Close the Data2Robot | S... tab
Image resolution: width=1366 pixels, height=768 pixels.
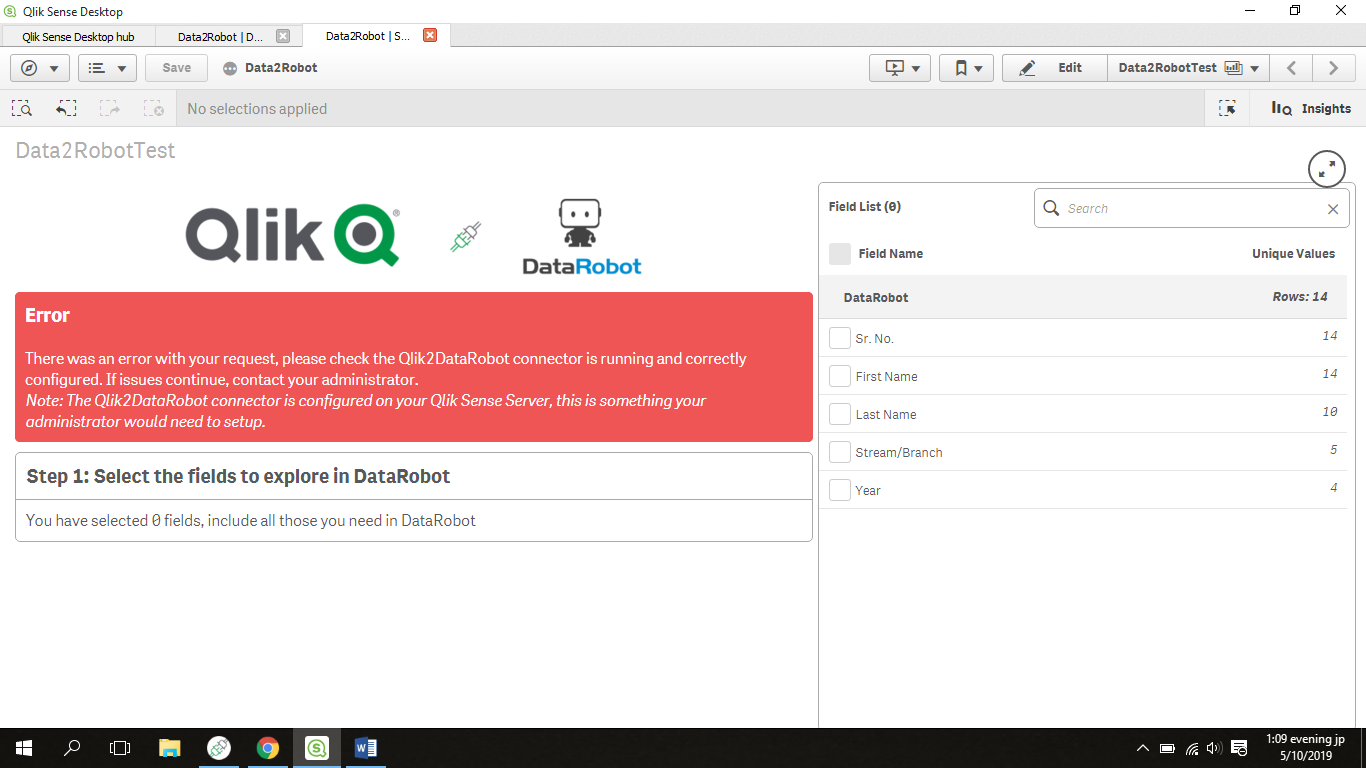click(430, 35)
